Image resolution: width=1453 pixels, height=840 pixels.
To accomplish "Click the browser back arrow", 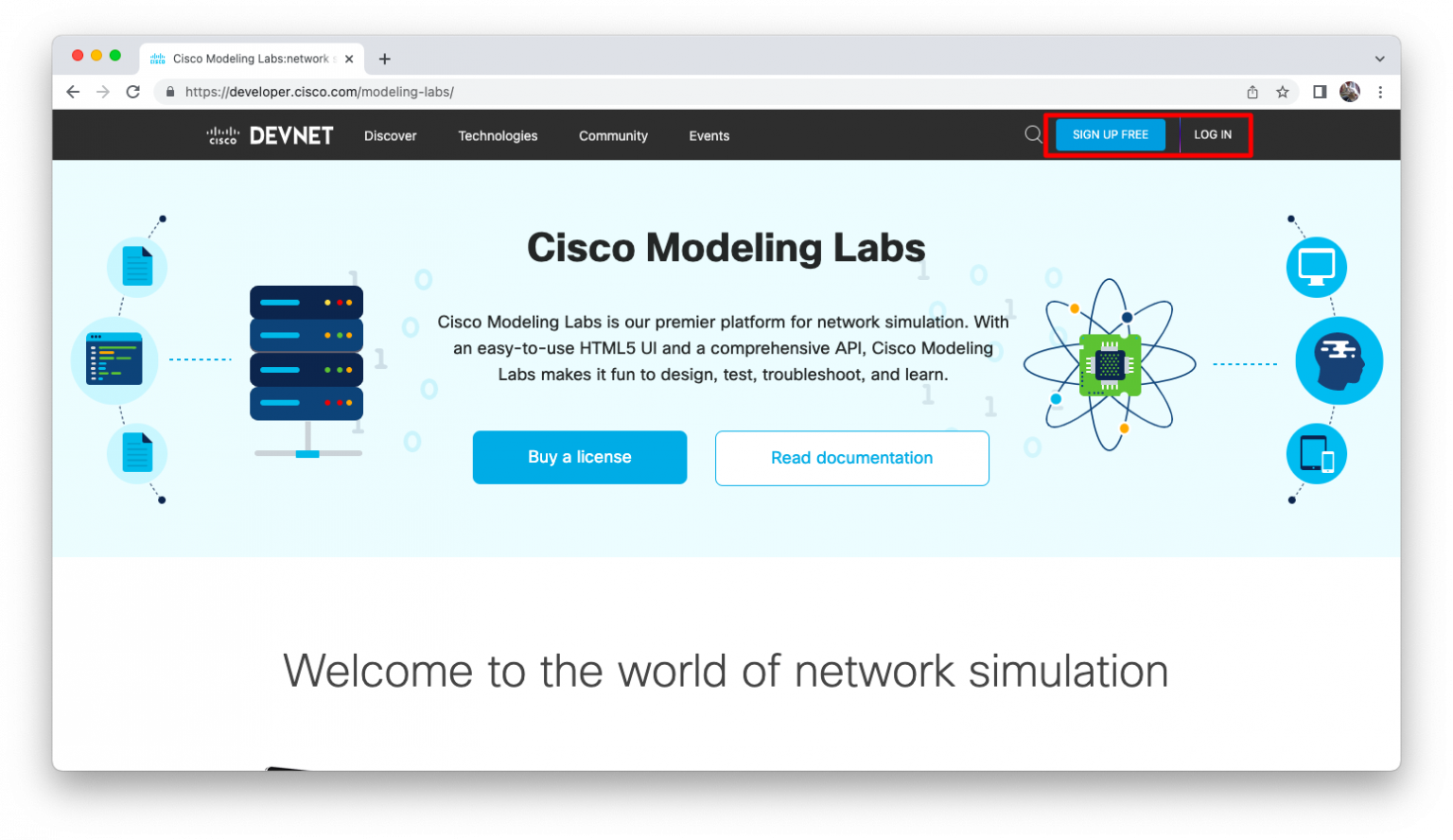I will click(73, 92).
